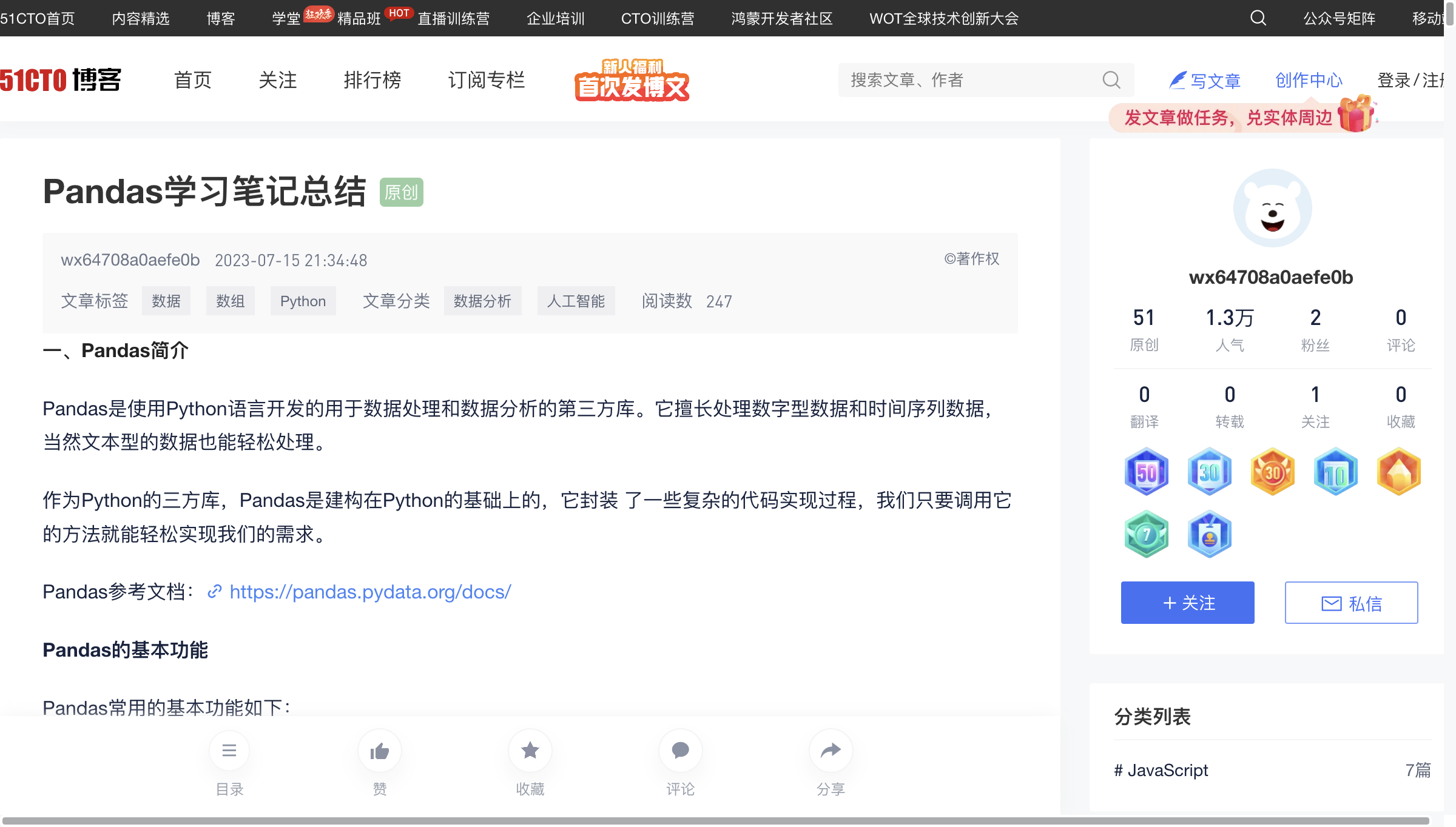This screenshot has height=827, width=1456.
Task: Click the horizontal scrollbar at bottom
Action: pos(716,821)
